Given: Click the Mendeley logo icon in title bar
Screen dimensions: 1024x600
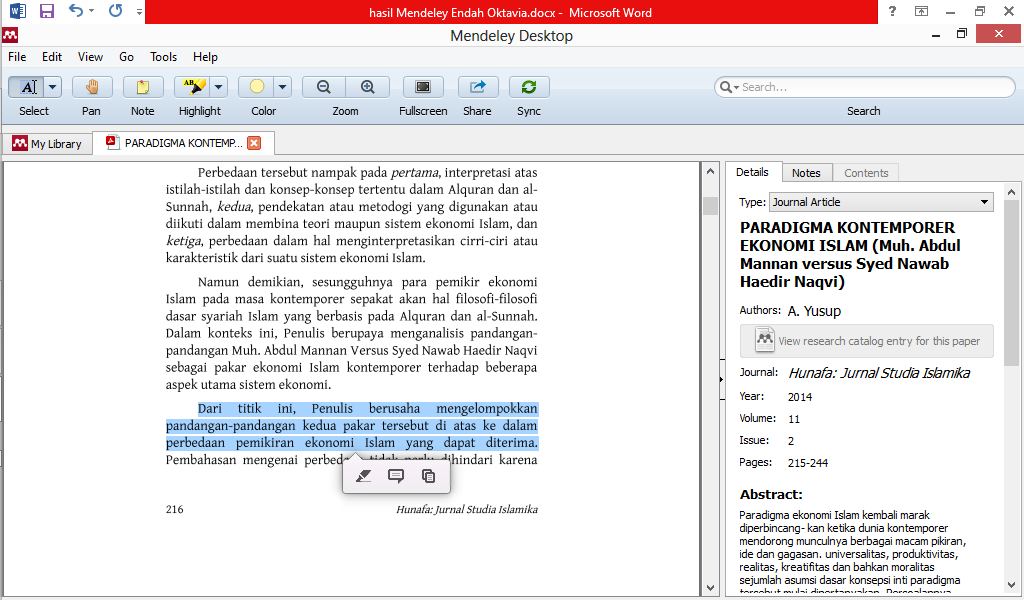Looking at the screenshot, I should [10, 35].
